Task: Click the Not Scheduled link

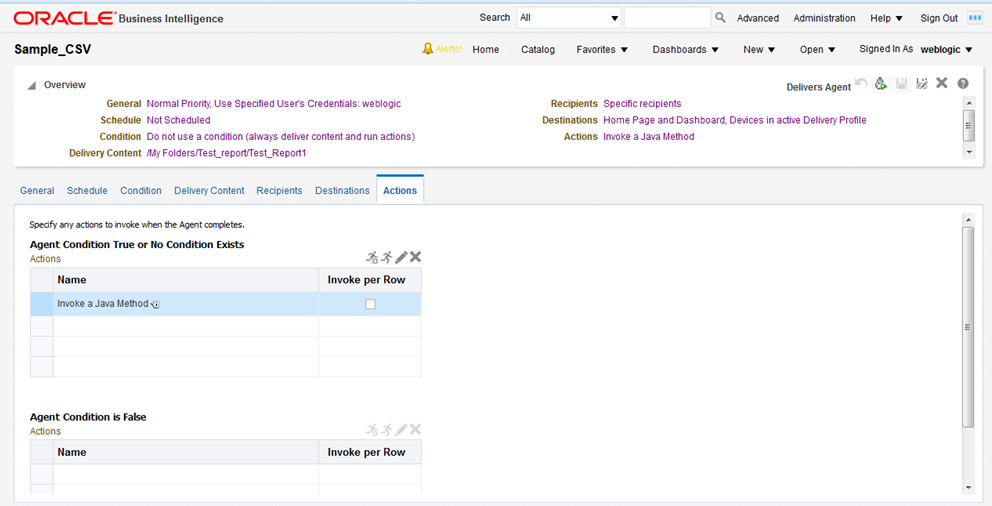Action: pyautogui.click(x=178, y=120)
